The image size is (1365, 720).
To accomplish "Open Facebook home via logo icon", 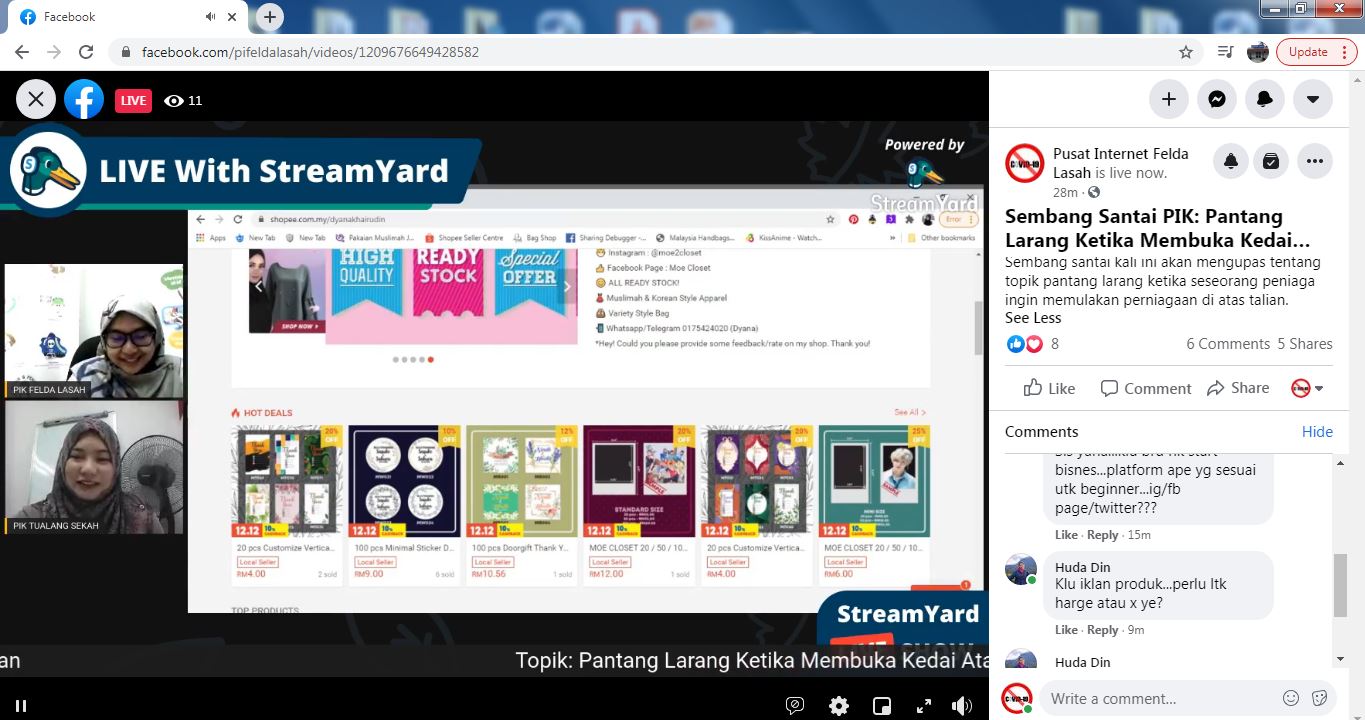I will point(84,99).
